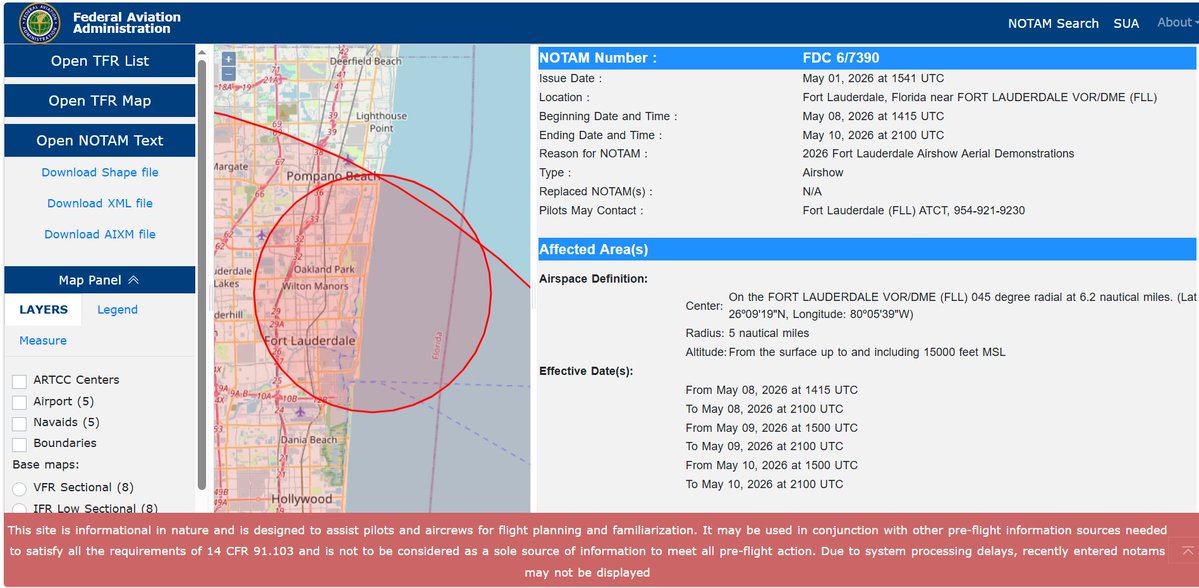This screenshot has height=588, width=1199.
Task: Zoom out on the map
Action: tap(228, 74)
